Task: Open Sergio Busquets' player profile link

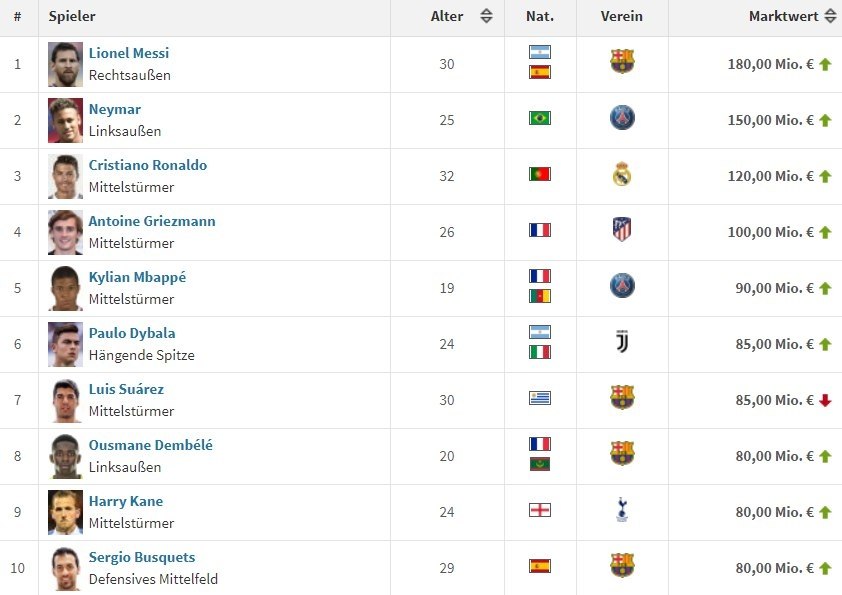Action: point(142,557)
